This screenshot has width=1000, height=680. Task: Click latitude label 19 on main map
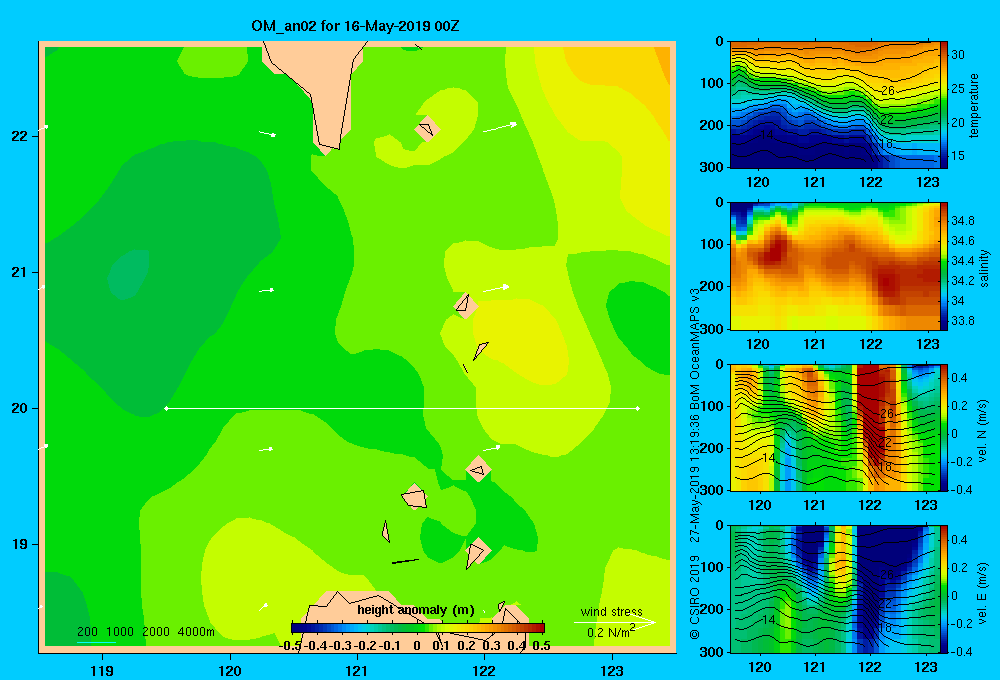point(20,544)
